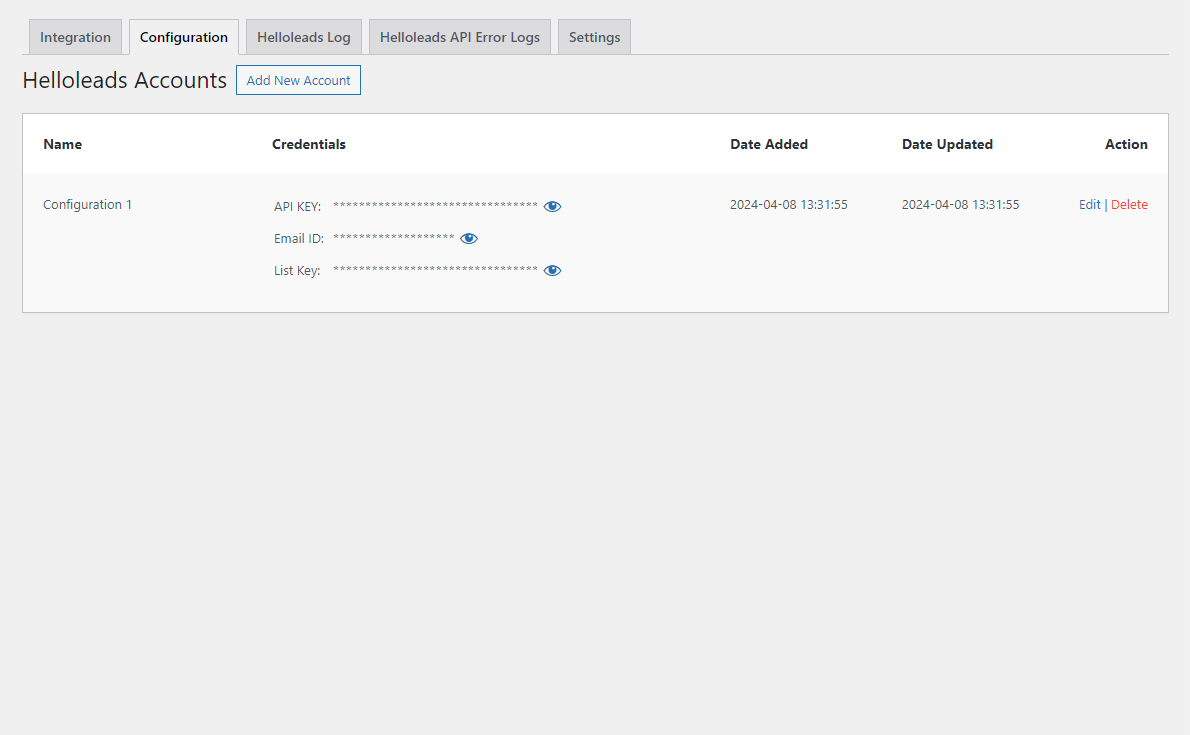1190x735 pixels.
Task: Click the Date Updated column header
Action: [x=947, y=144]
